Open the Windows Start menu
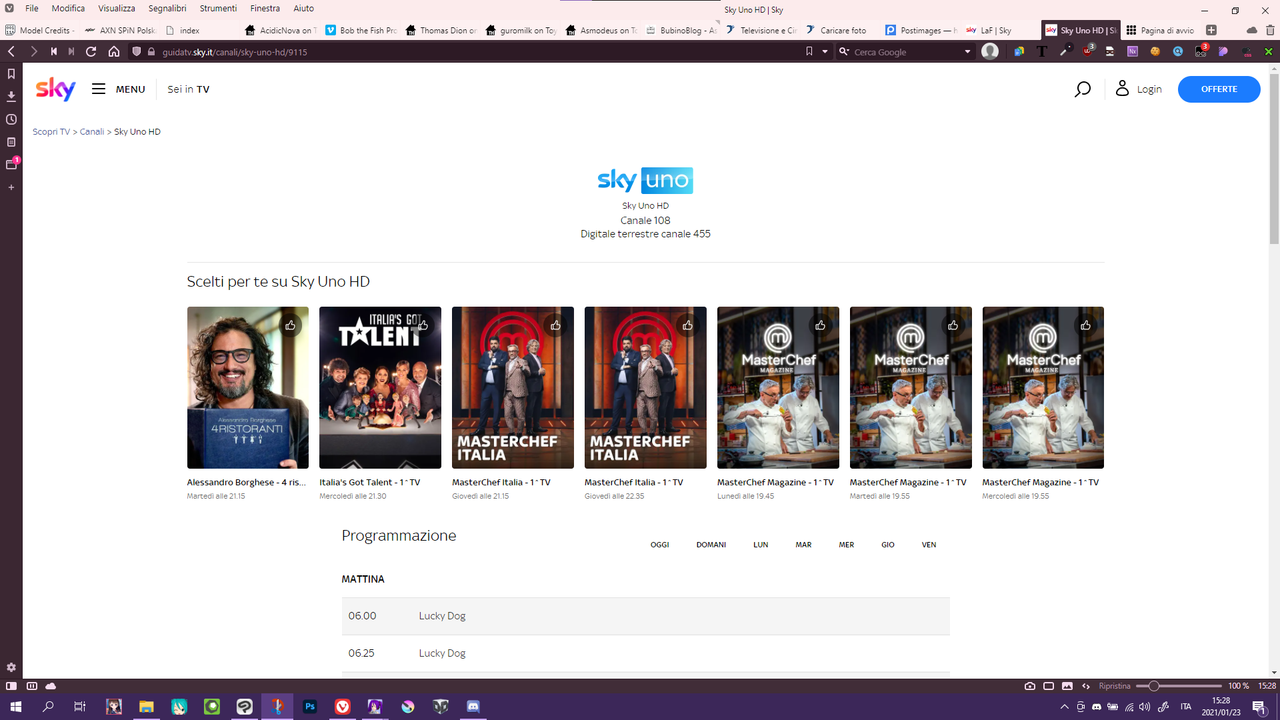1280x720 pixels. pyautogui.click(x=16, y=706)
